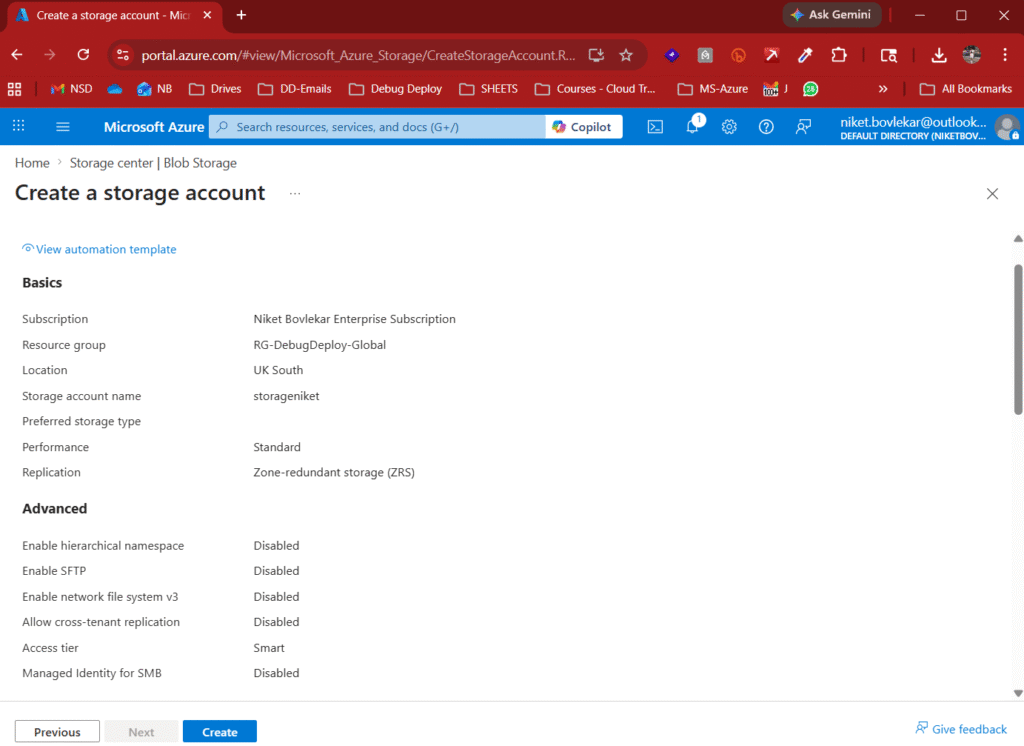This screenshot has width=1024, height=746.
Task: Open the NSD Gmail bookmark
Action: pos(71,89)
